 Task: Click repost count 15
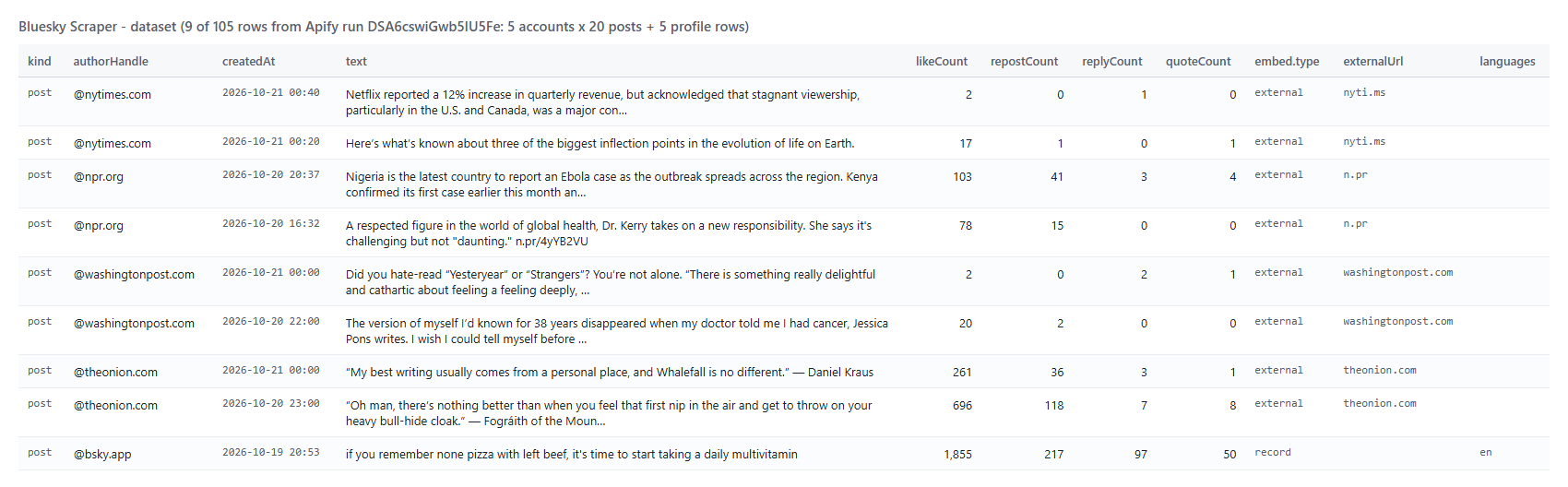click(x=1057, y=226)
